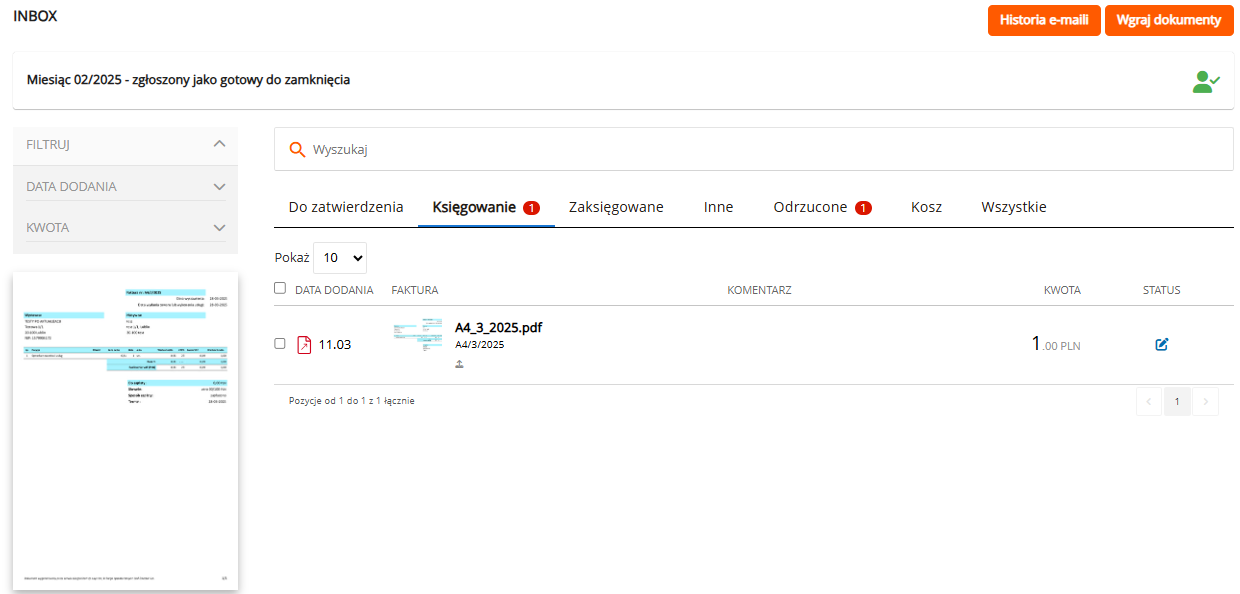Tick the select-all checkbox in table header
This screenshot has width=1240, height=594.
(x=280, y=288)
